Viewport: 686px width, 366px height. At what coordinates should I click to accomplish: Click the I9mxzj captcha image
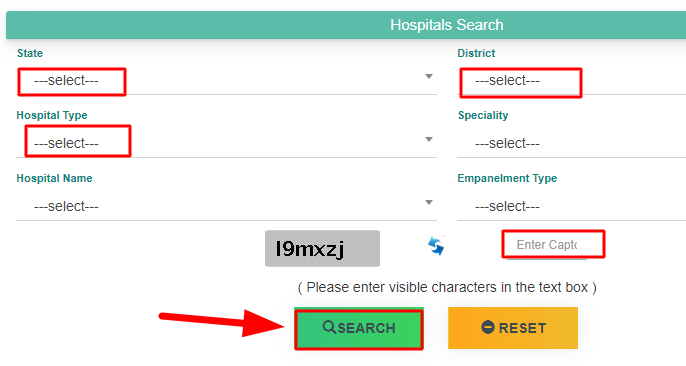click(322, 248)
